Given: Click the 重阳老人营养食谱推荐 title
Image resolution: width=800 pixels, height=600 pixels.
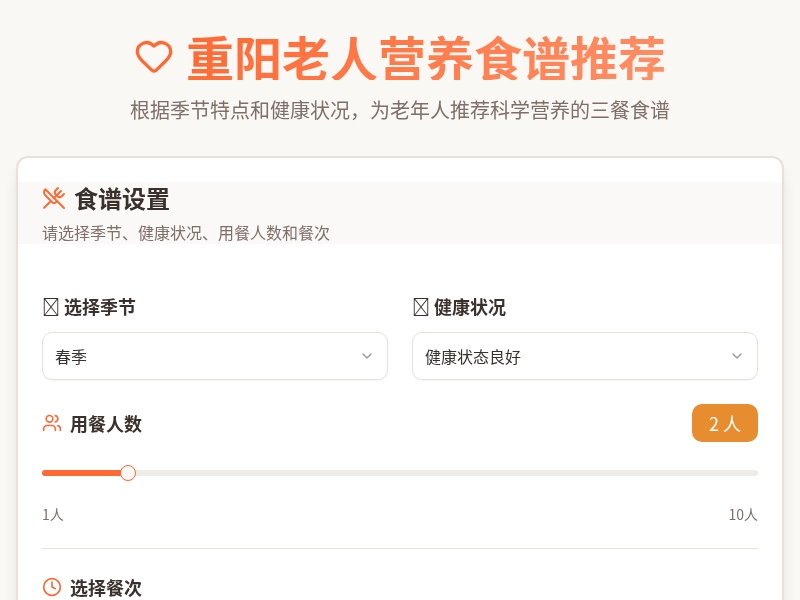Looking at the screenshot, I should 426,59.
